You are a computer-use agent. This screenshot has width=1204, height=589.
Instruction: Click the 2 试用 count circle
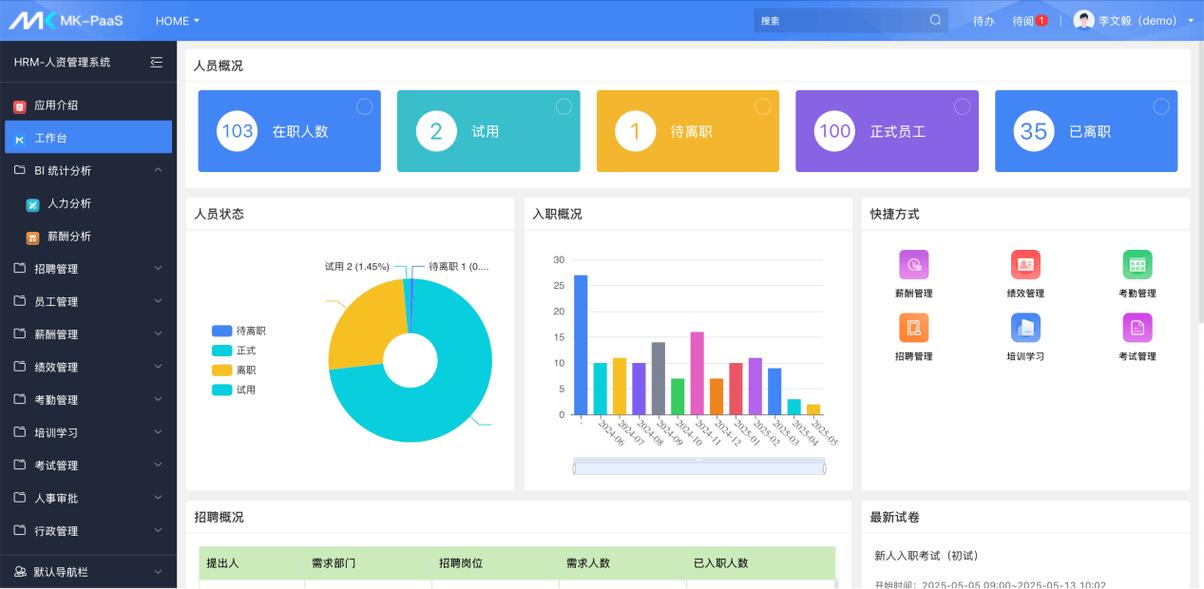click(x=436, y=131)
